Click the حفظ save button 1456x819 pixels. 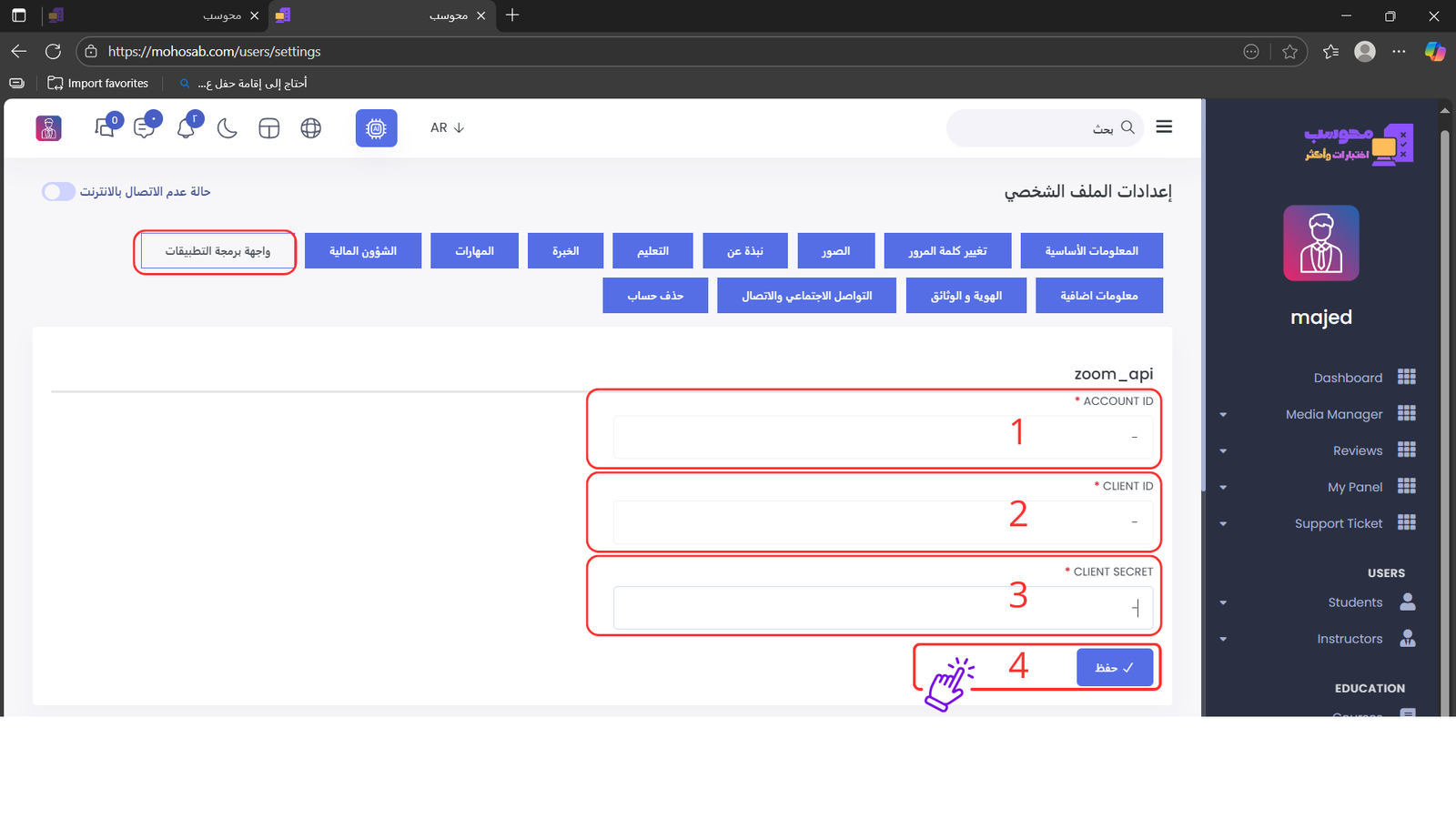pyautogui.click(x=1115, y=668)
